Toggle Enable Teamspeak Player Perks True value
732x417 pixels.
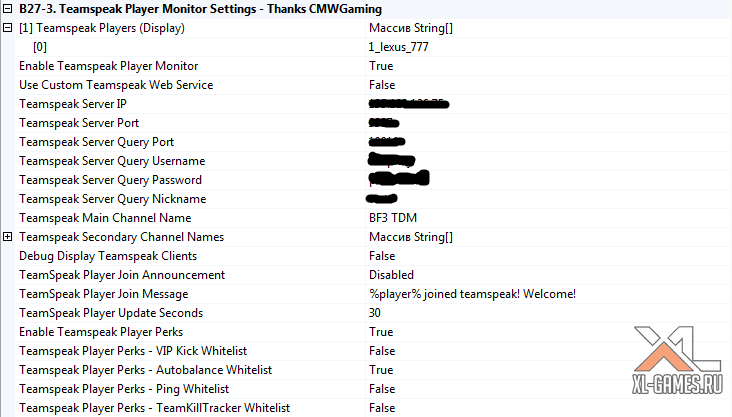(x=381, y=332)
